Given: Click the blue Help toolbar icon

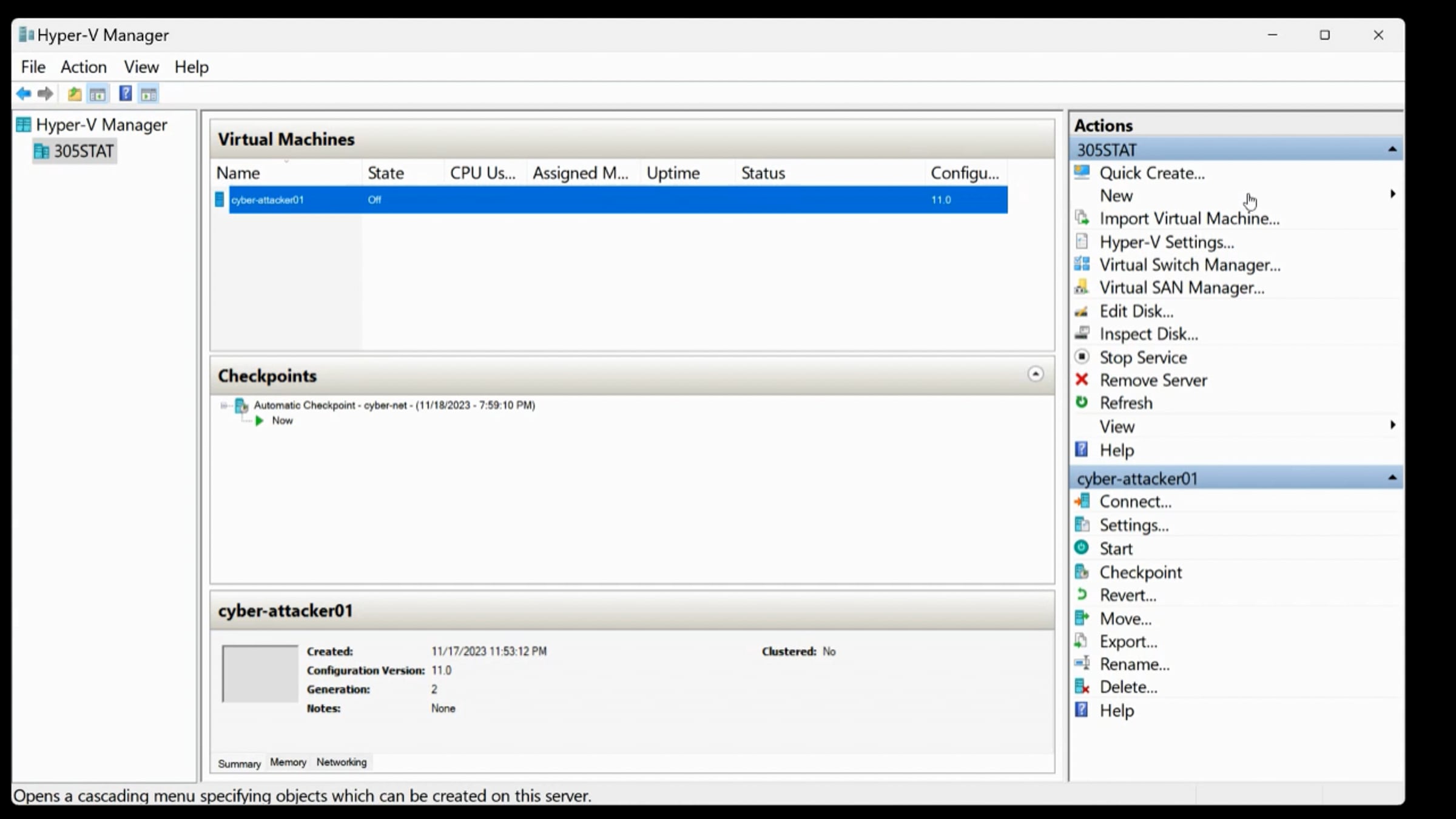Looking at the screenshot, I should (125, 94).
